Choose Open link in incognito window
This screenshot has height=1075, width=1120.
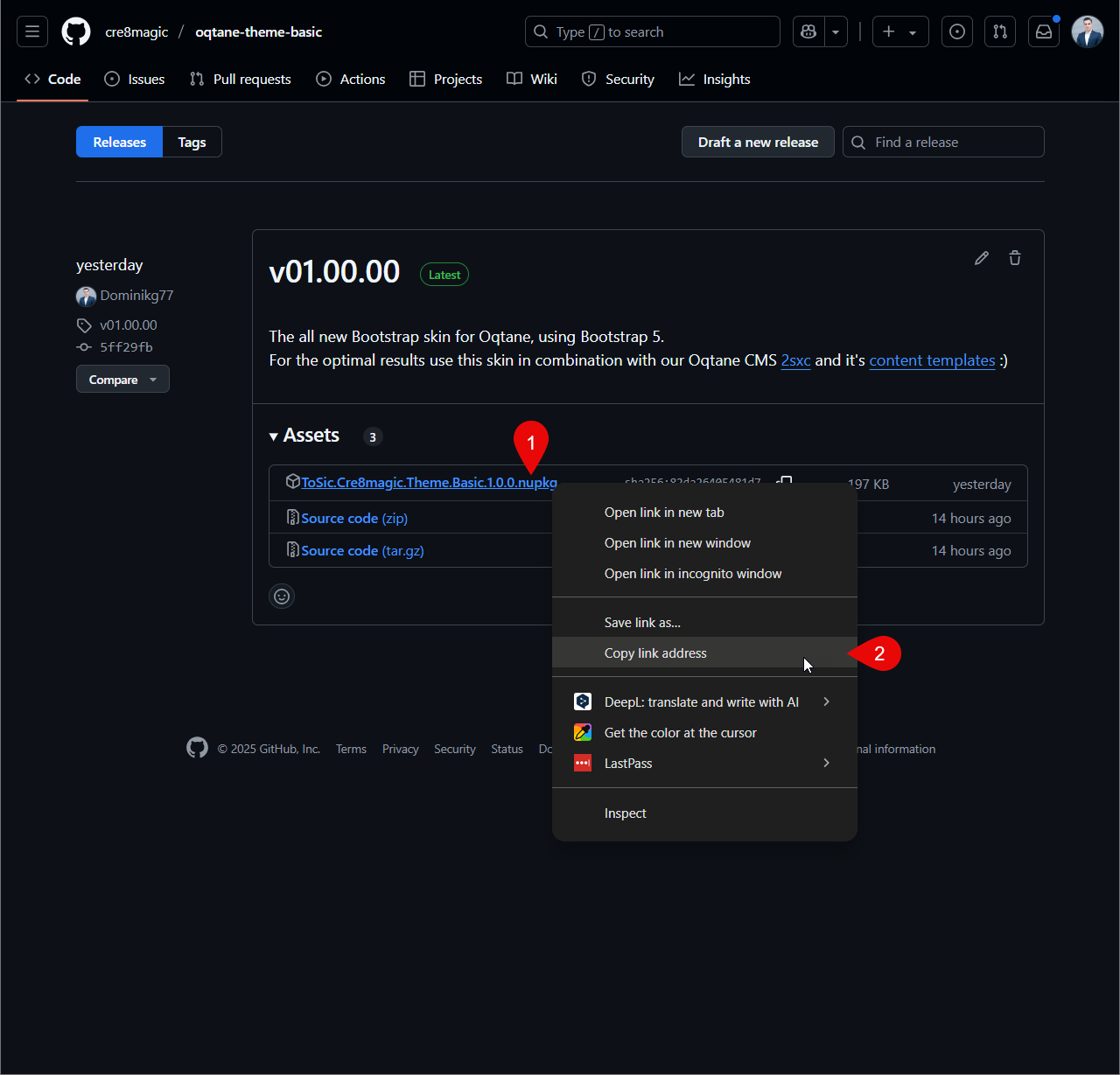tap(704, 574)
